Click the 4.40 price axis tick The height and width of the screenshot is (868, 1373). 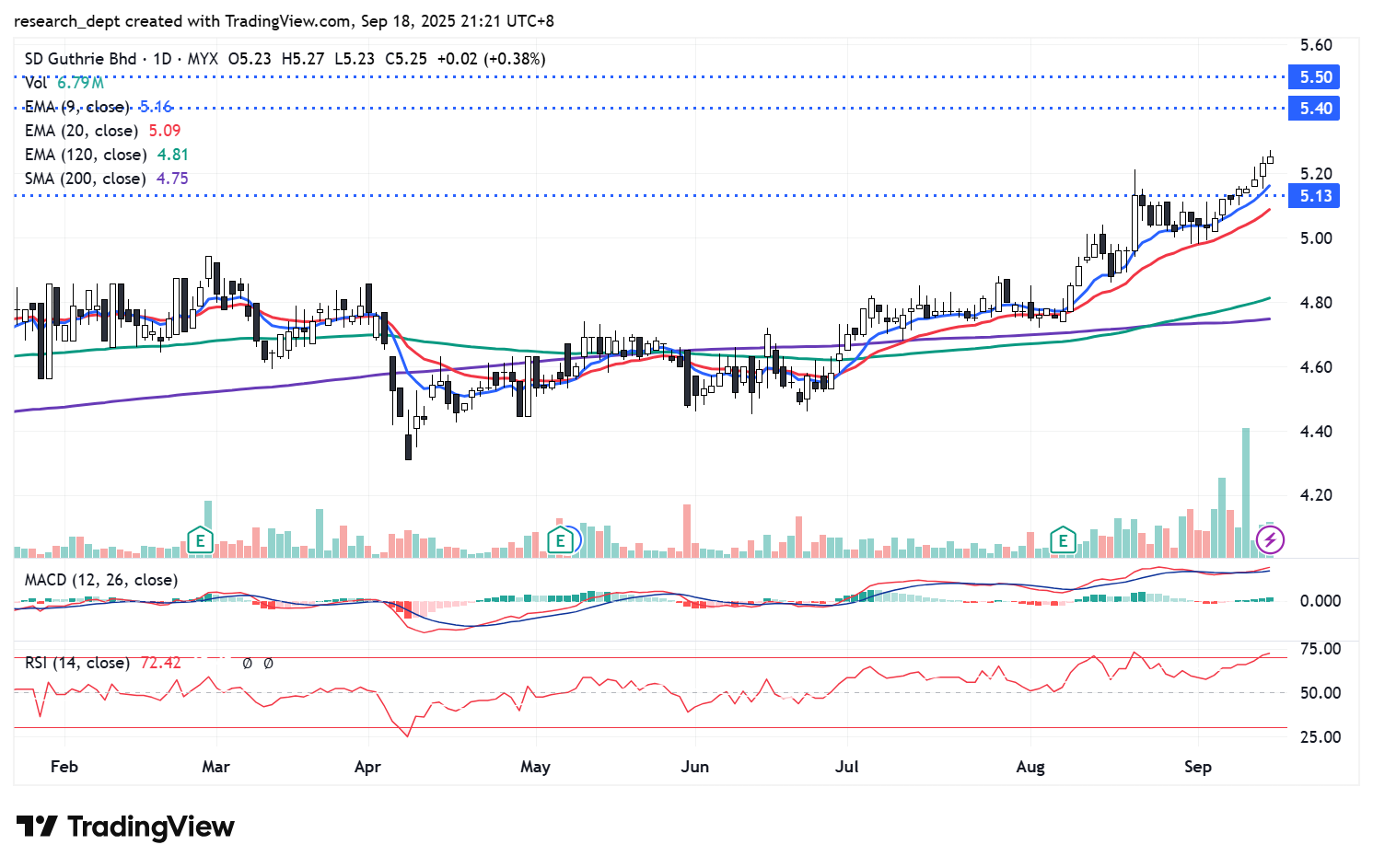coord(1315,432)
